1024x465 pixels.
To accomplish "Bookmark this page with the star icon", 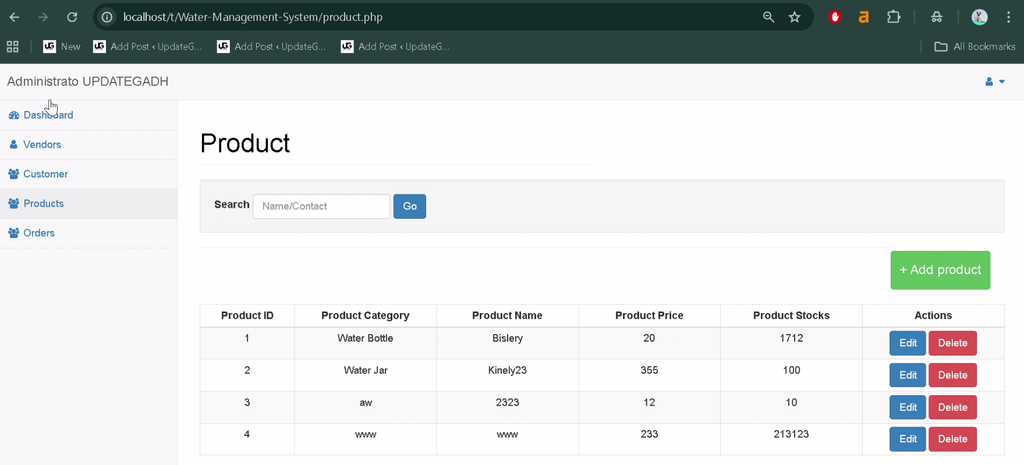I will (795, 18).
